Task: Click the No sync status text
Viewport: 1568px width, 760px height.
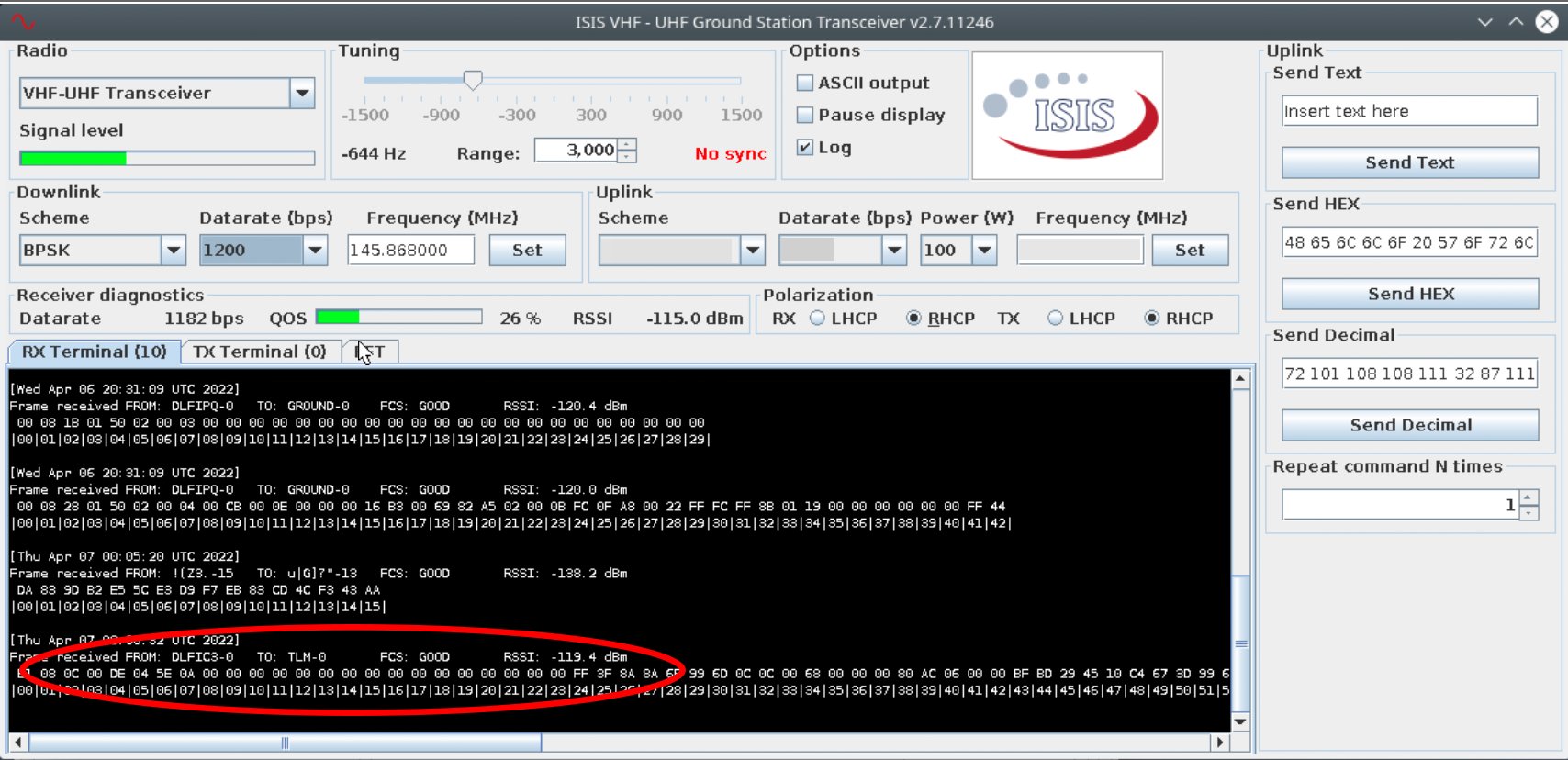Action: click(730, 153)
